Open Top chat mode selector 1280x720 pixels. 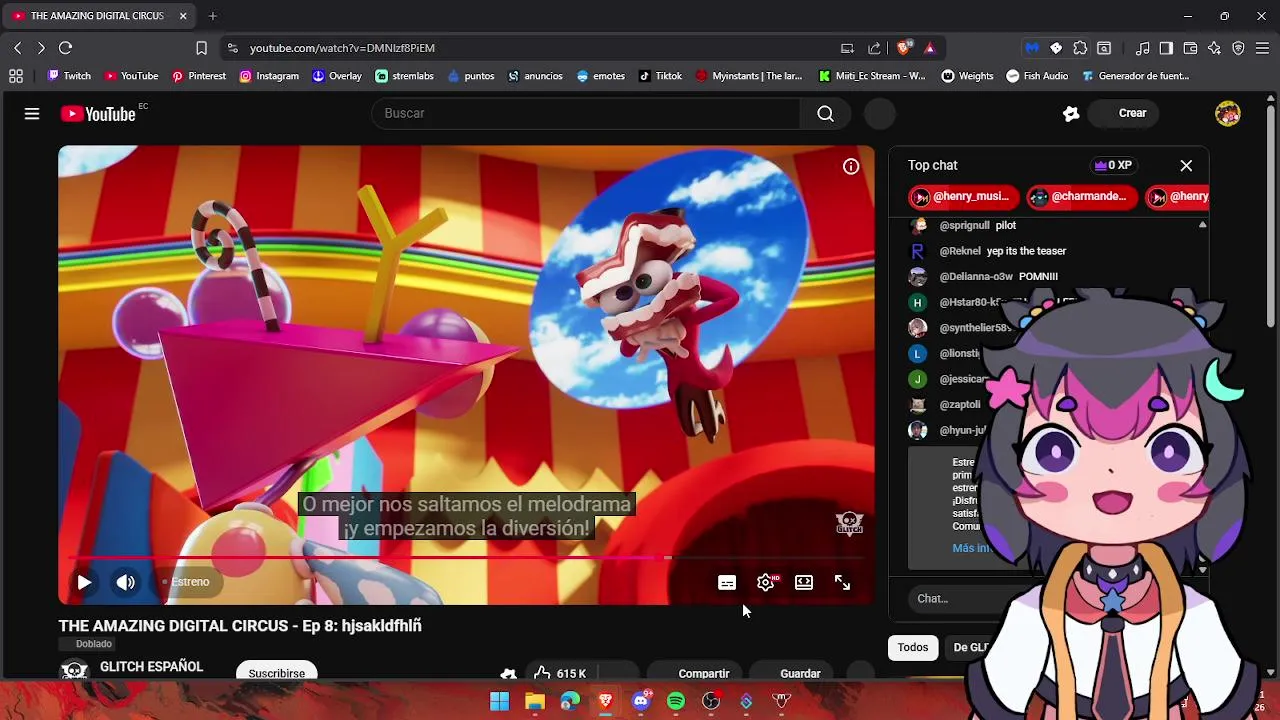[x=933, y=165]
